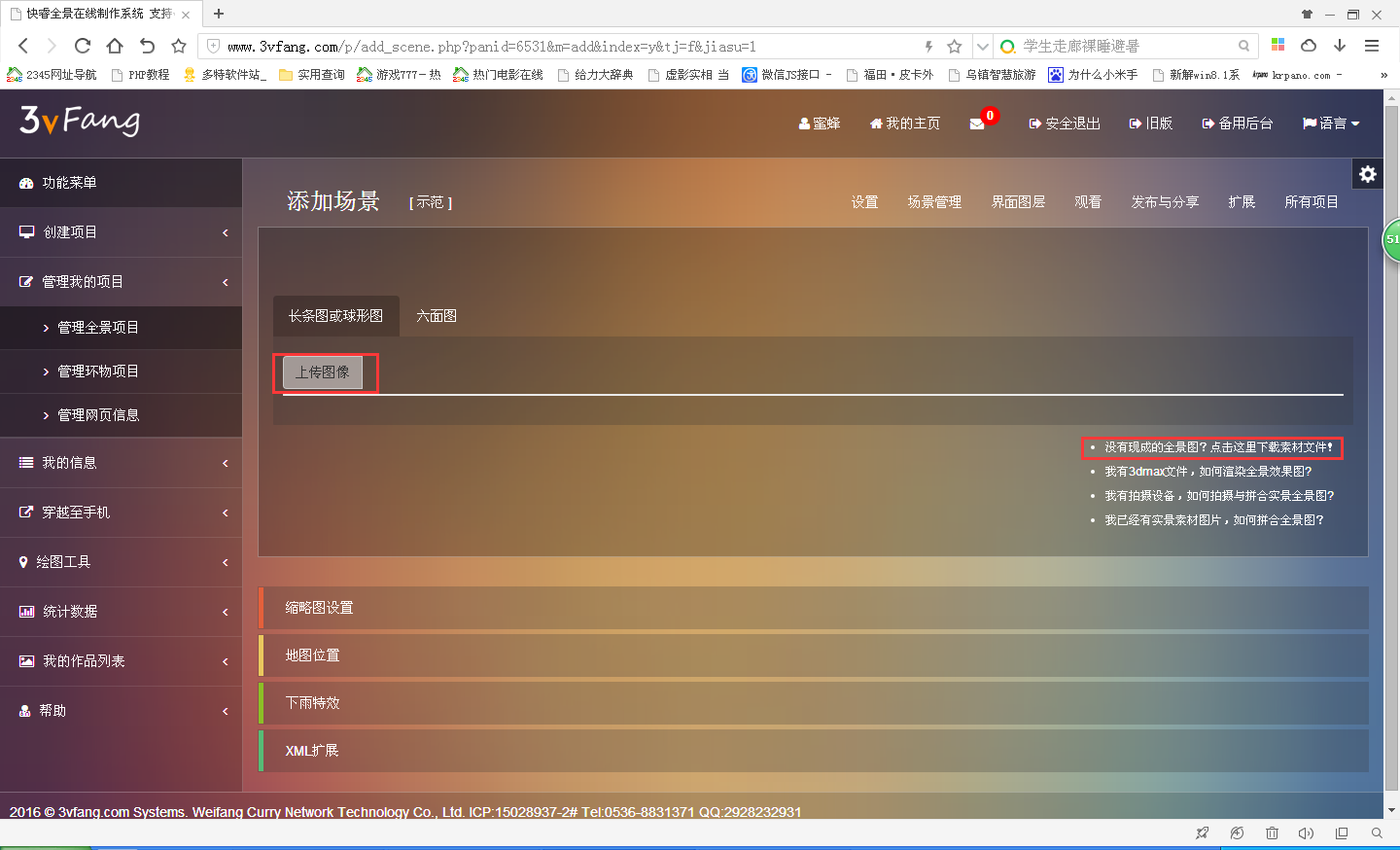This screenshot has width=1400, height=850.
Task: Expand the 缩略图设置 panel
Action: 813,608
